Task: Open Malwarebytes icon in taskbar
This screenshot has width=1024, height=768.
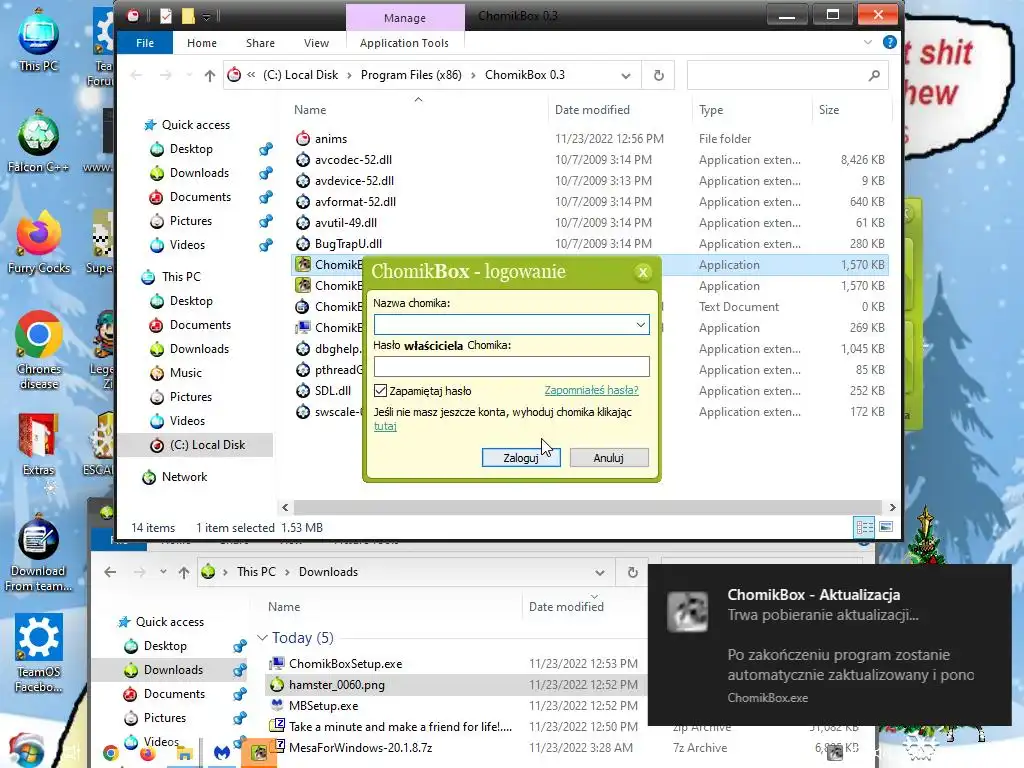Action: 222,753
